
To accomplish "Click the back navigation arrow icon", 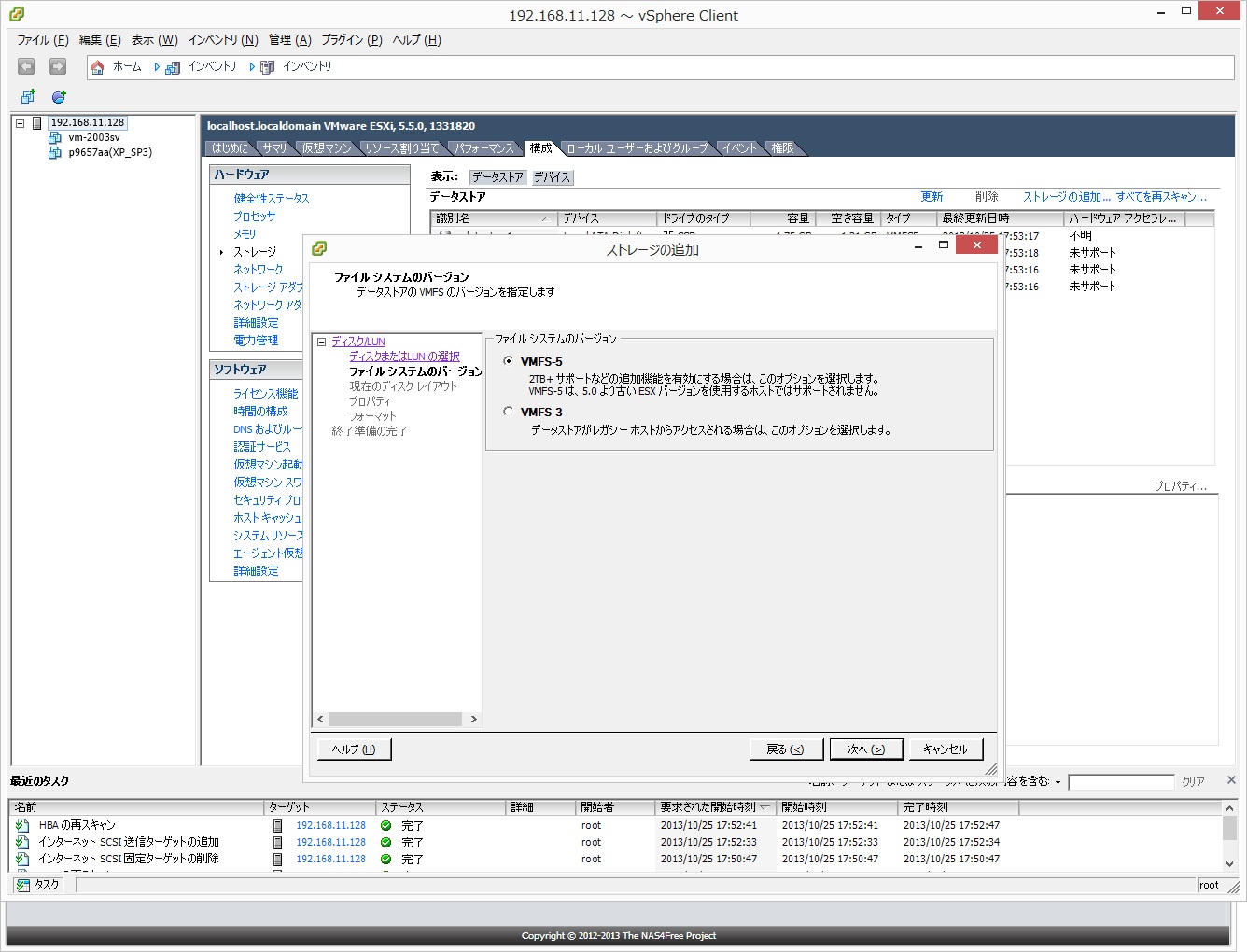I will (26, 66).
